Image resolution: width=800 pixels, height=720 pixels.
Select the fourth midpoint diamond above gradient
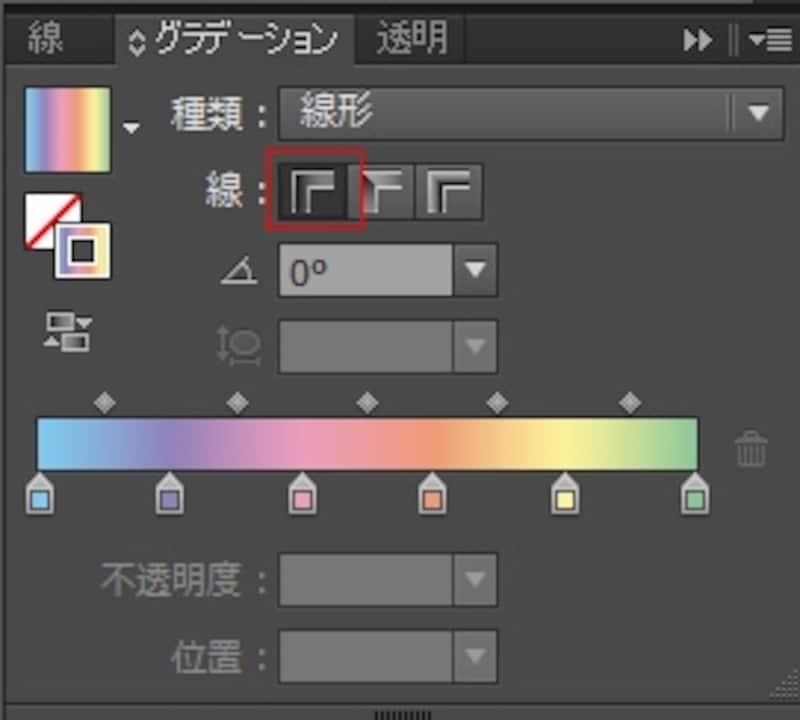pos(497,403)
